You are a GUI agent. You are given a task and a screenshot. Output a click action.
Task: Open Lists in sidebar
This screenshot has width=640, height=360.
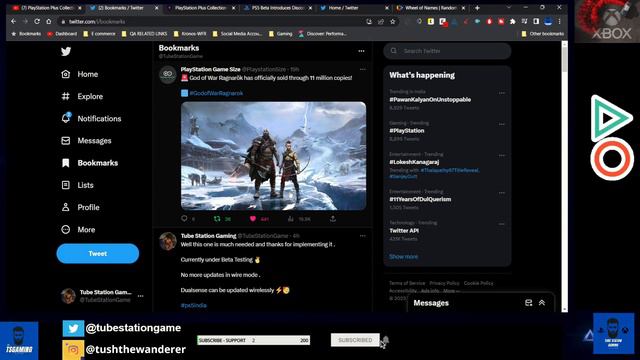(x=77, y=185)
